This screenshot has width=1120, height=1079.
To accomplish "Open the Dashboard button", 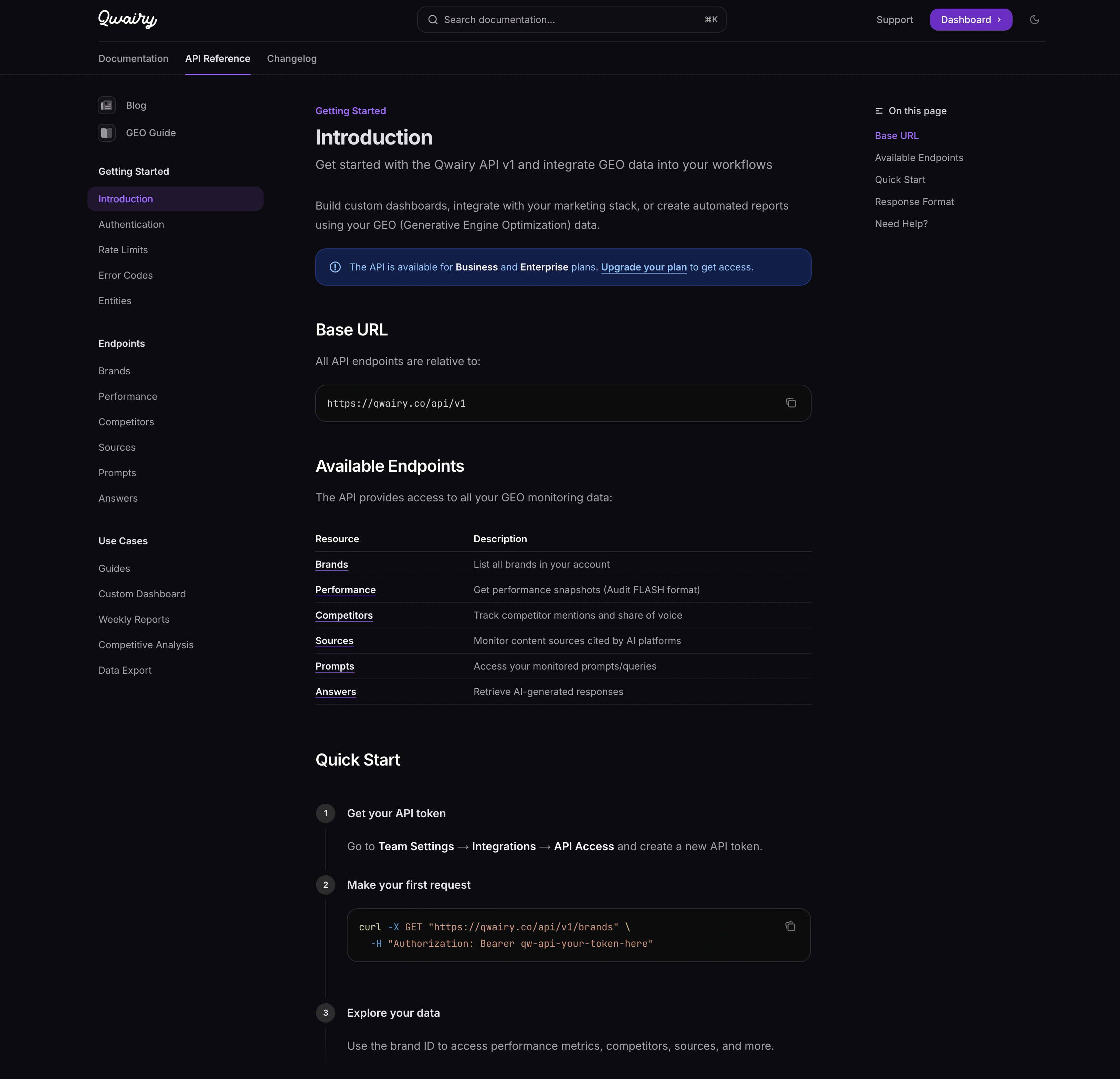I will 970,20.
